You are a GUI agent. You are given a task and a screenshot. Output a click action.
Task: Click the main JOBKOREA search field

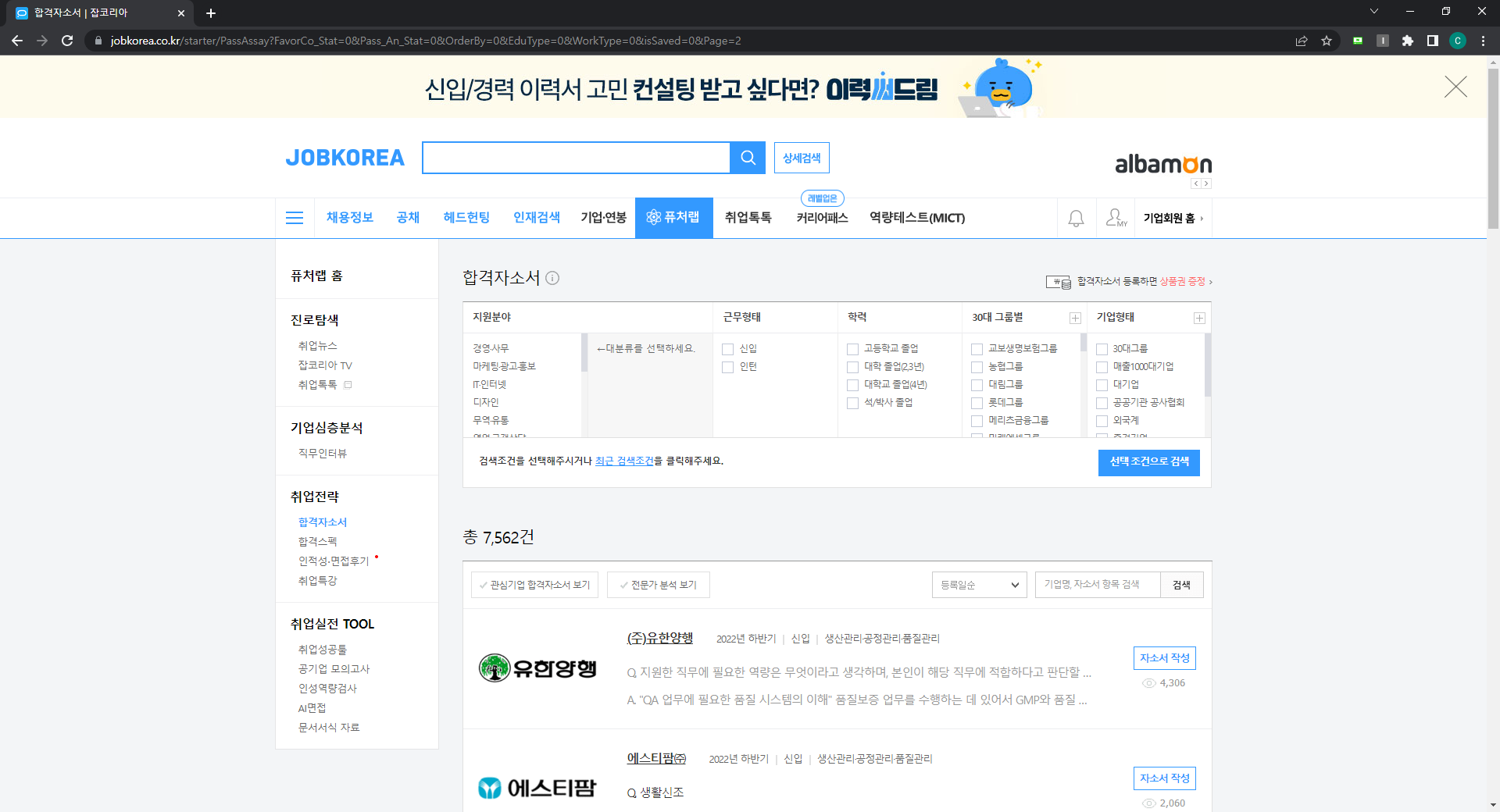point(576,158)
